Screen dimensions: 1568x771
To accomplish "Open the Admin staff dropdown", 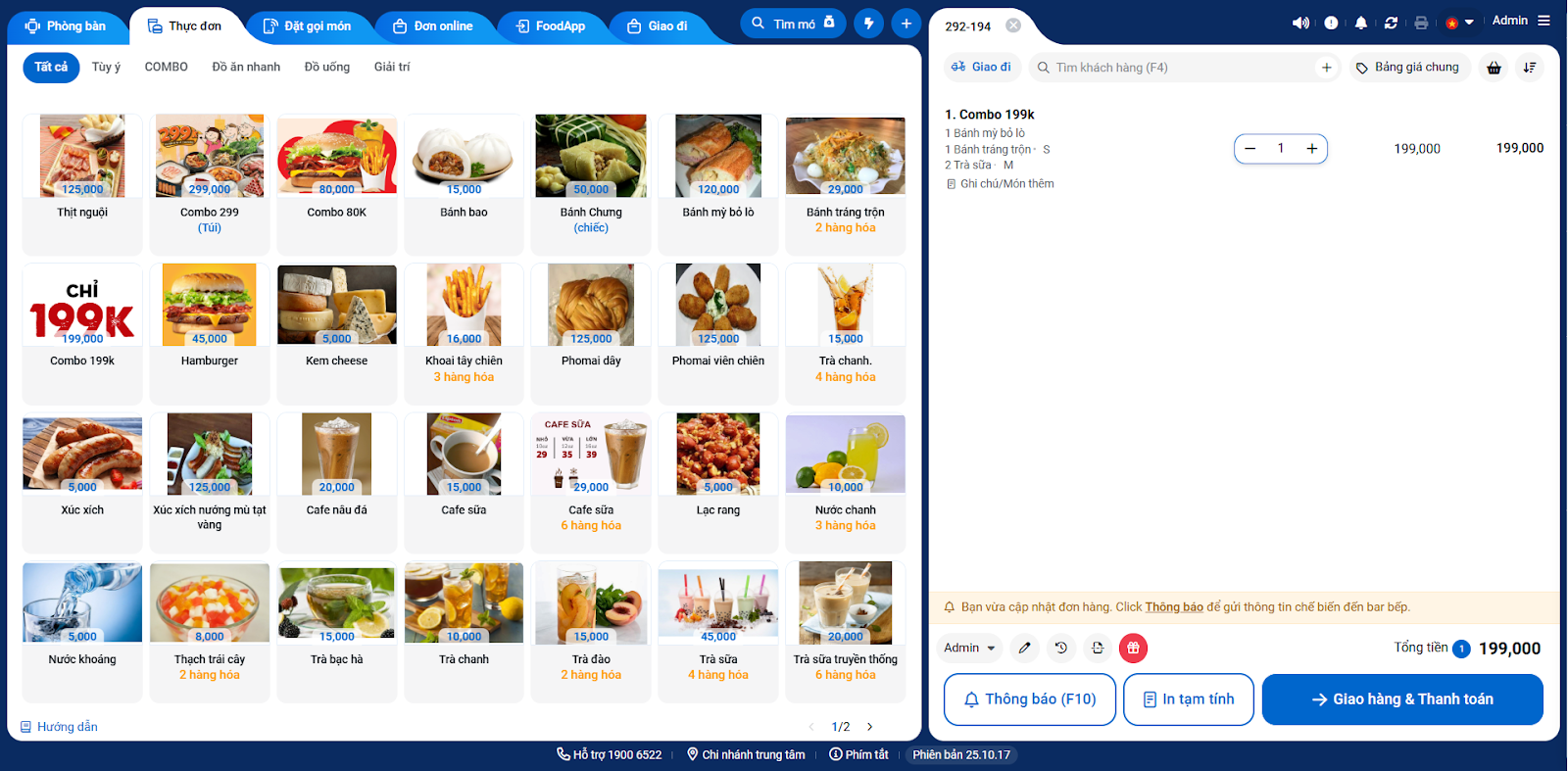I will 969,648.
